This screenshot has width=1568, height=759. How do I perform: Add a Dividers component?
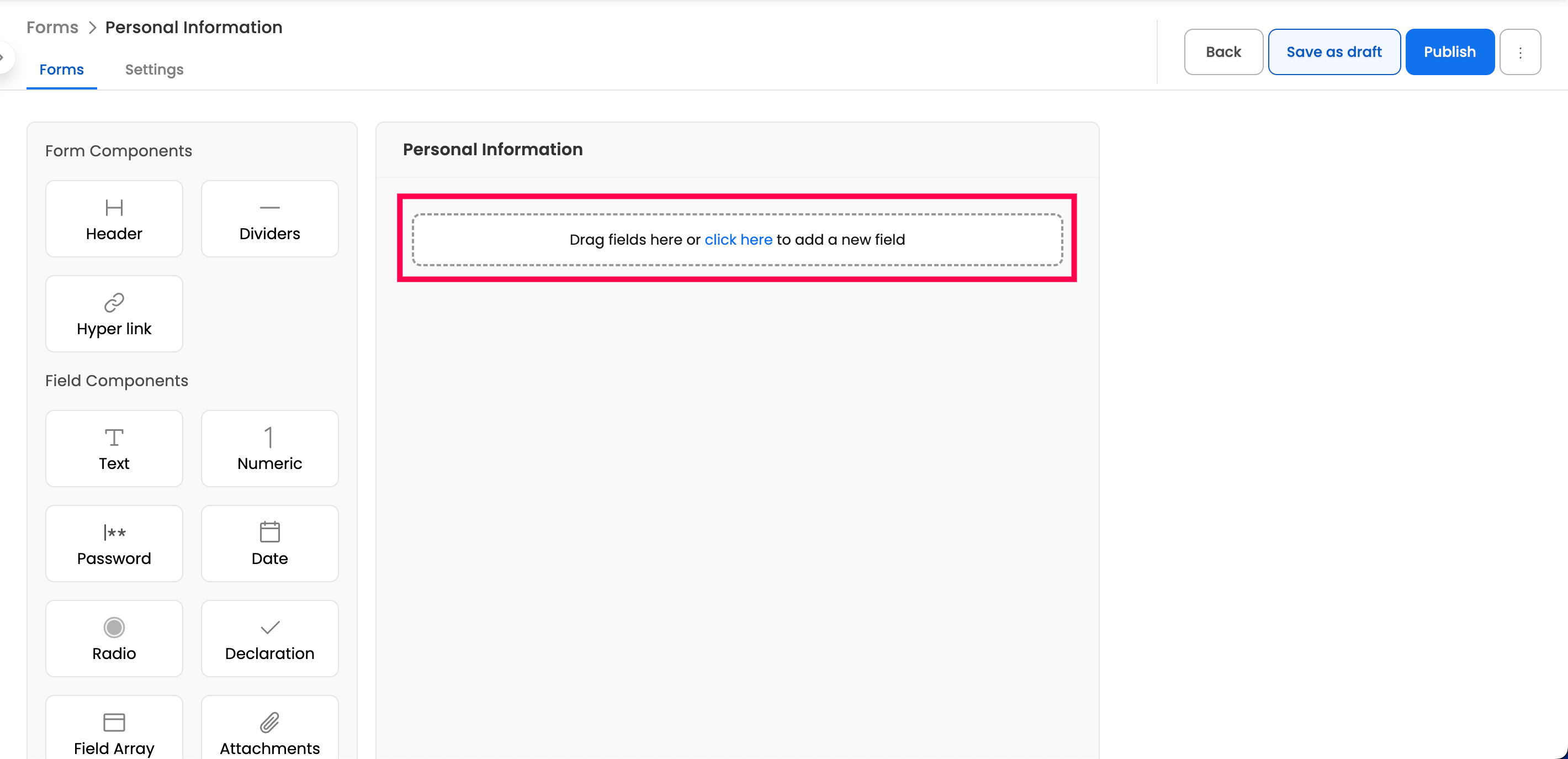[x=269, y=219]
